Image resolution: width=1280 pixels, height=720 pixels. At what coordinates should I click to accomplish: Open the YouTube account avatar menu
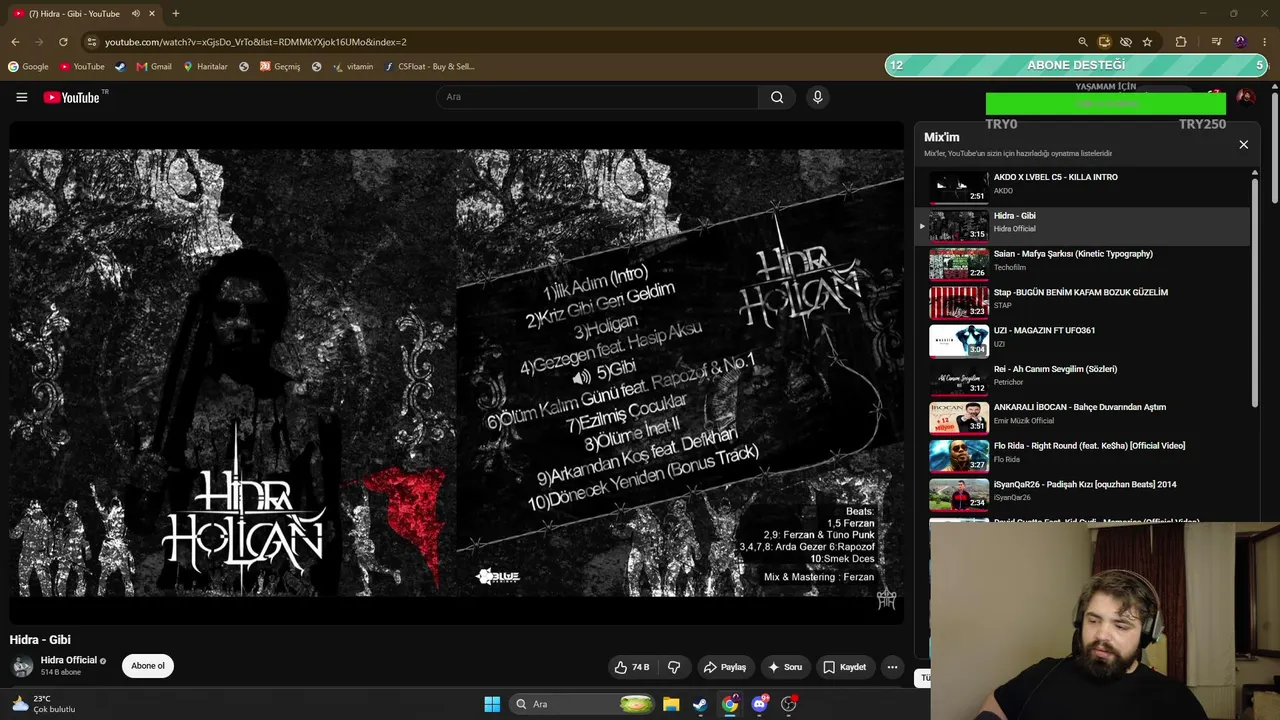(x=1245, y=97)
